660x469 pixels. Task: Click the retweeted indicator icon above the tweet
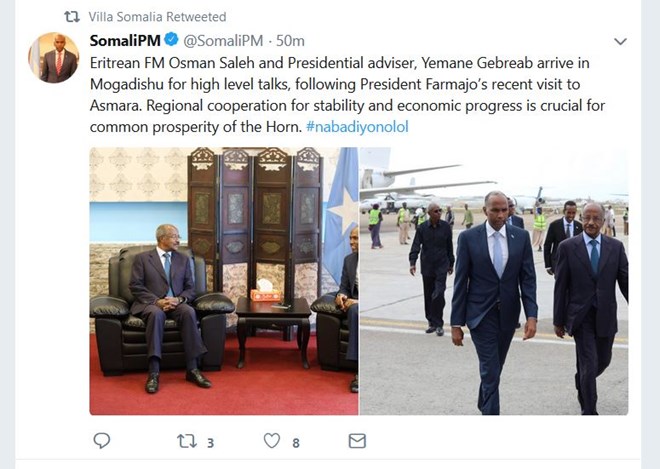[72, 17]
